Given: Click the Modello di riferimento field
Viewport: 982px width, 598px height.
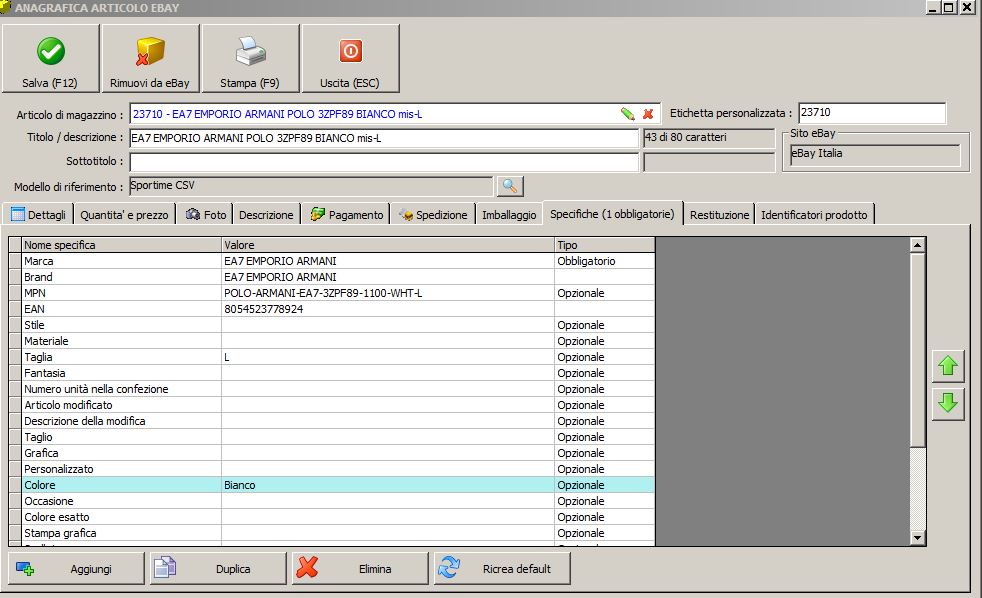Looking at the screenshot, I should coord(311,186).
